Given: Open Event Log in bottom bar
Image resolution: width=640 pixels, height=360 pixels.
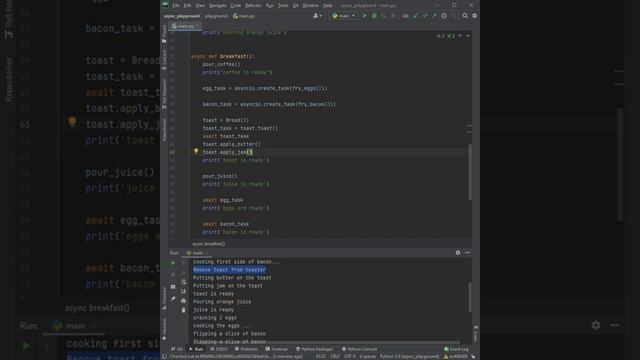Looking at the screenshot, I should pos(456,349).
